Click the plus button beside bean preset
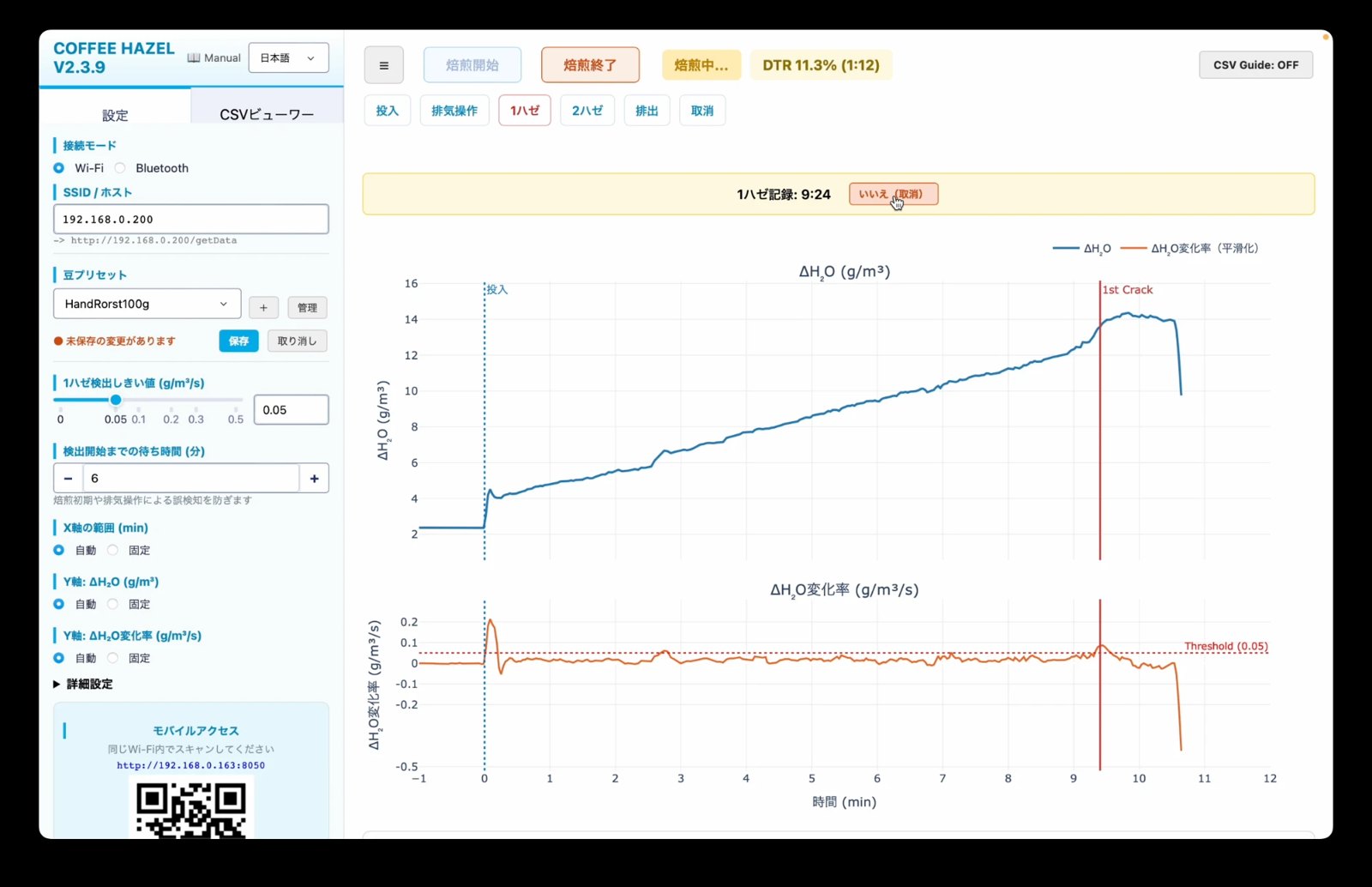The height and width of the screenshot is (887, 1372). [263, 307]
